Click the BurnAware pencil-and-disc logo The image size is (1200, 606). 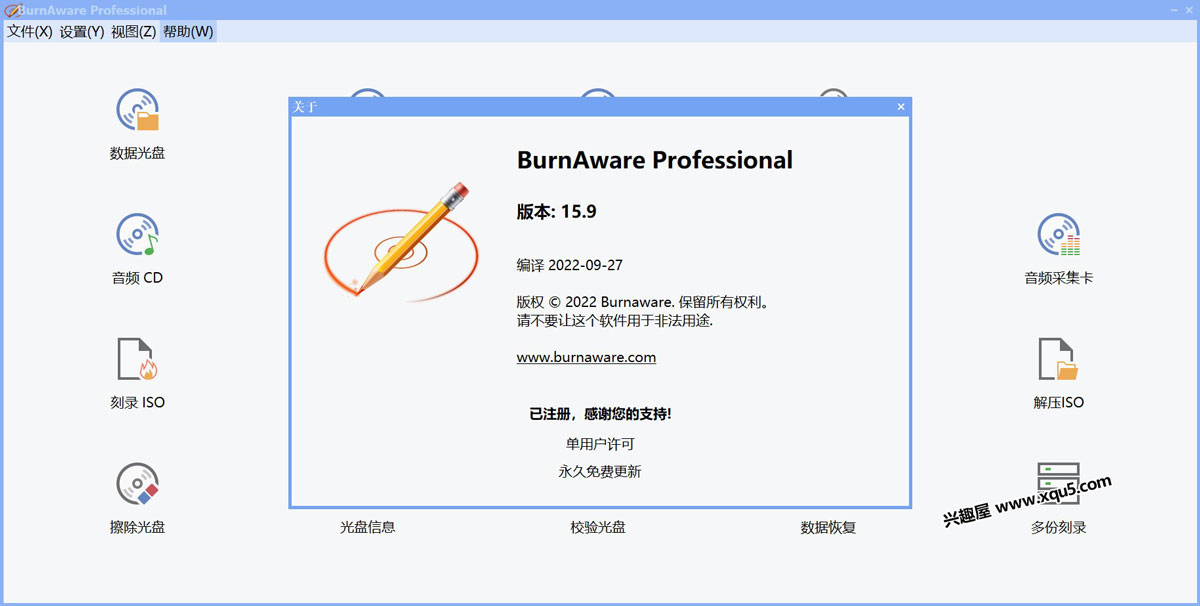(400, 242)
